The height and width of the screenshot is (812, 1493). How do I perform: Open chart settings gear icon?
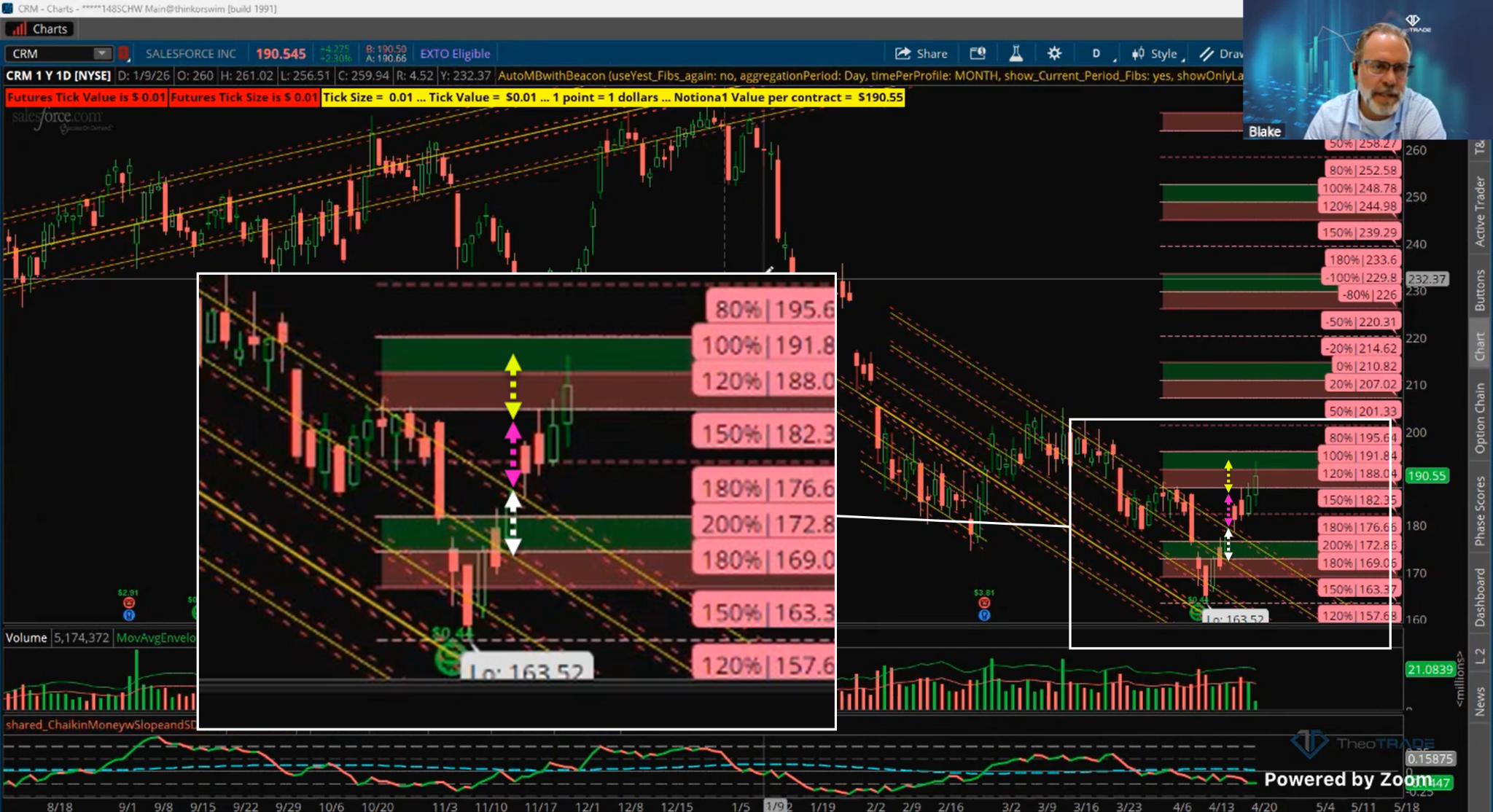pyautogui.click(x=1054, y=53)
